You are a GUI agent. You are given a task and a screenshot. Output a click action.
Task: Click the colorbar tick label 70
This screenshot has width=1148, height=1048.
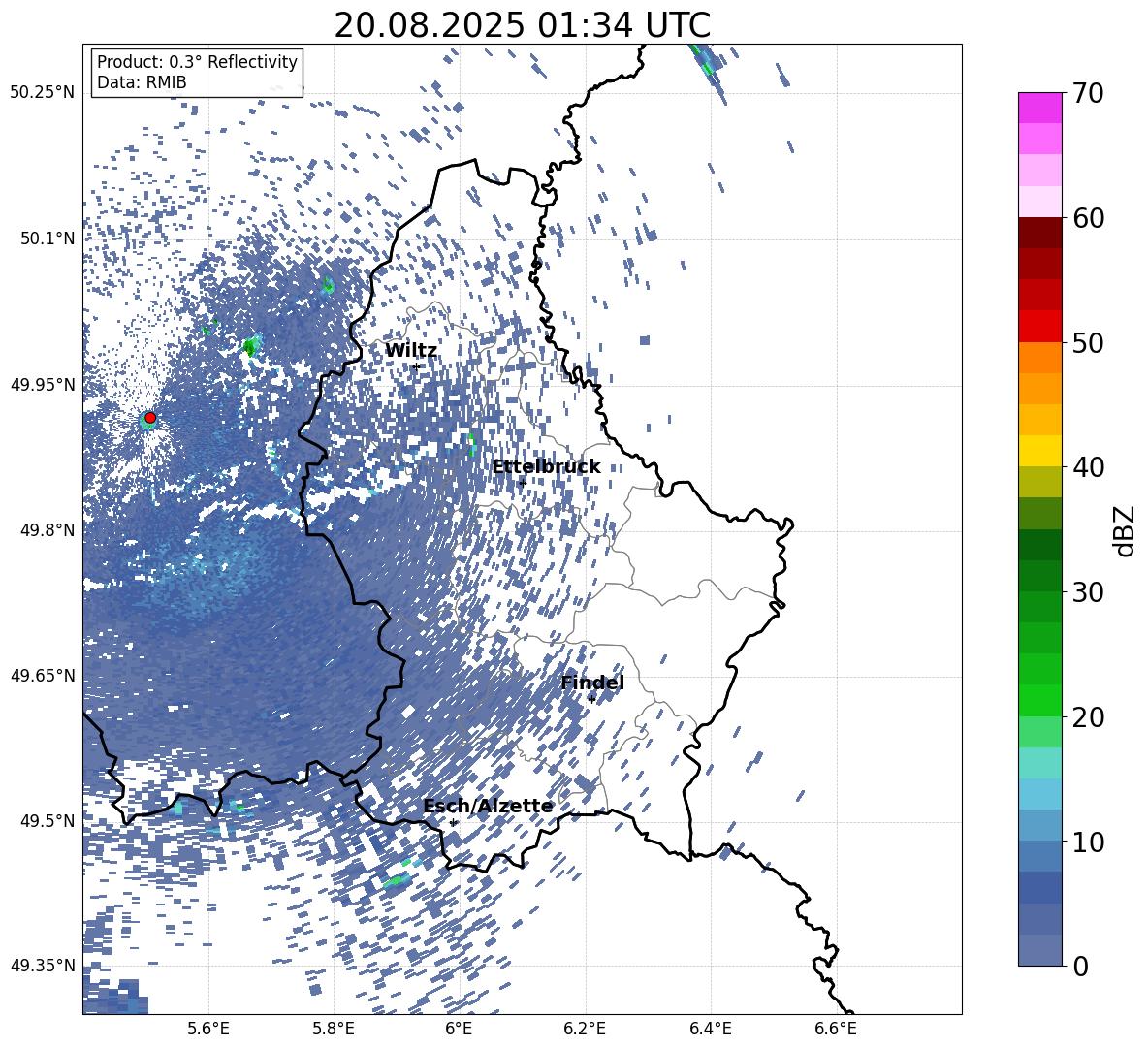point(1087,93)
